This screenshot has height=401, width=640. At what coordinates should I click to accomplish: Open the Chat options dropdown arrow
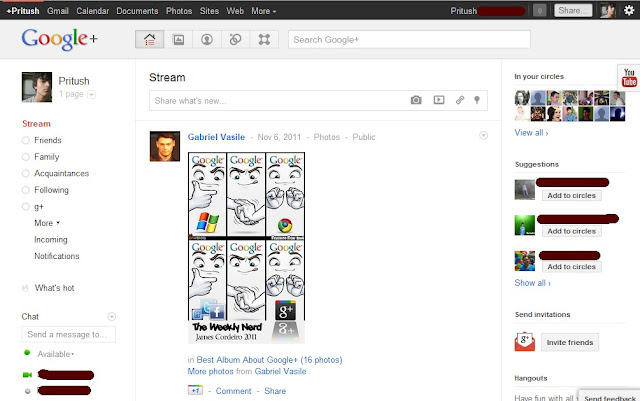tap(111, 316)
